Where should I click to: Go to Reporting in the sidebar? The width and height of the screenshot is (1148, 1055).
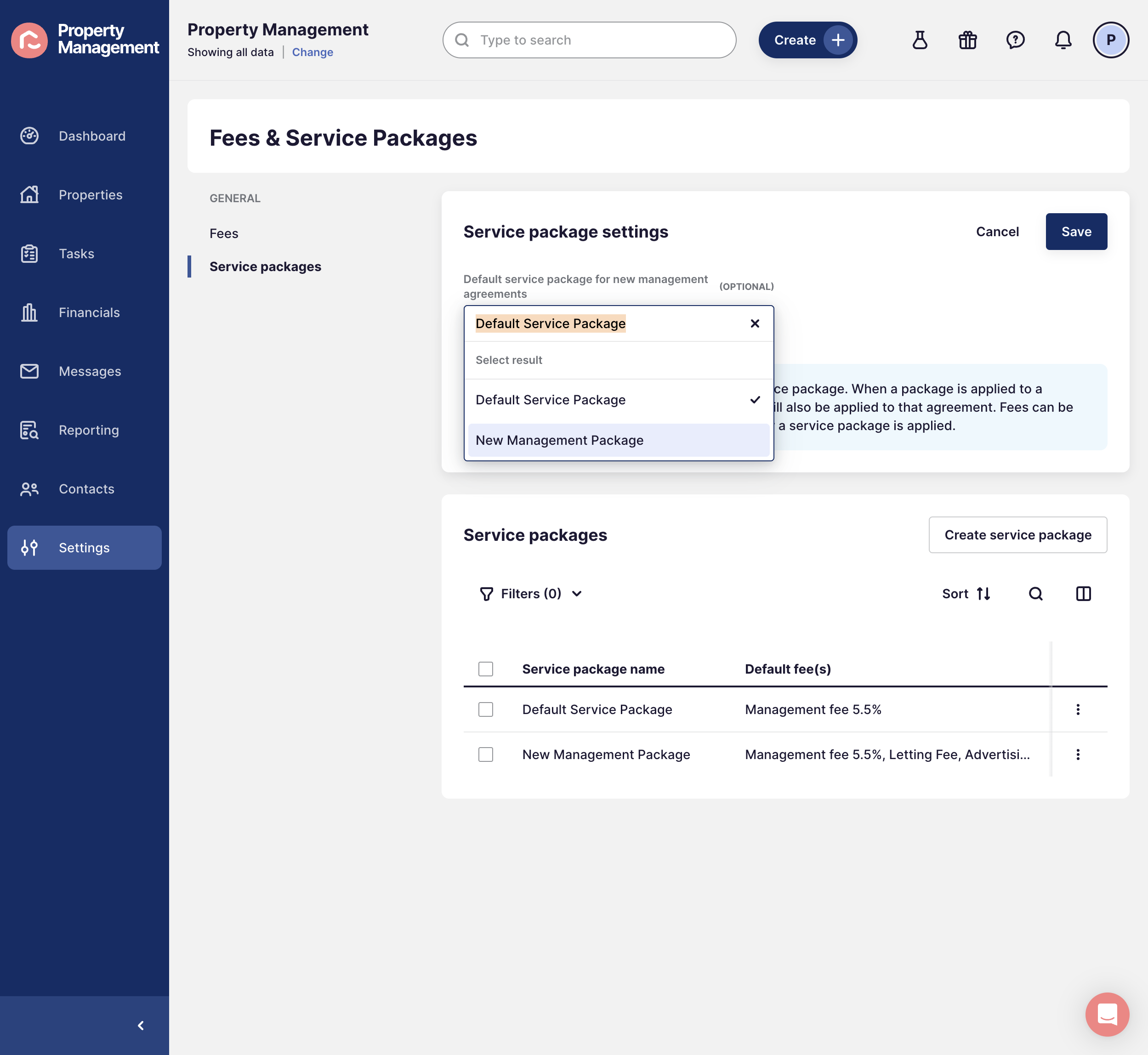pos(85,430)
